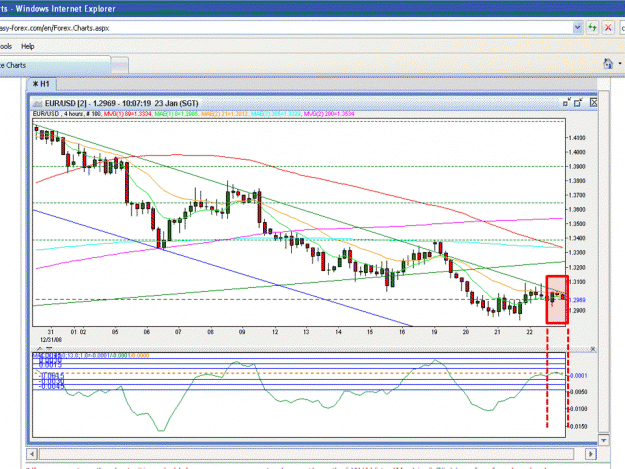Click the 16 date axis label
This screenshot has height=469, width=625.
pos(402,332)
